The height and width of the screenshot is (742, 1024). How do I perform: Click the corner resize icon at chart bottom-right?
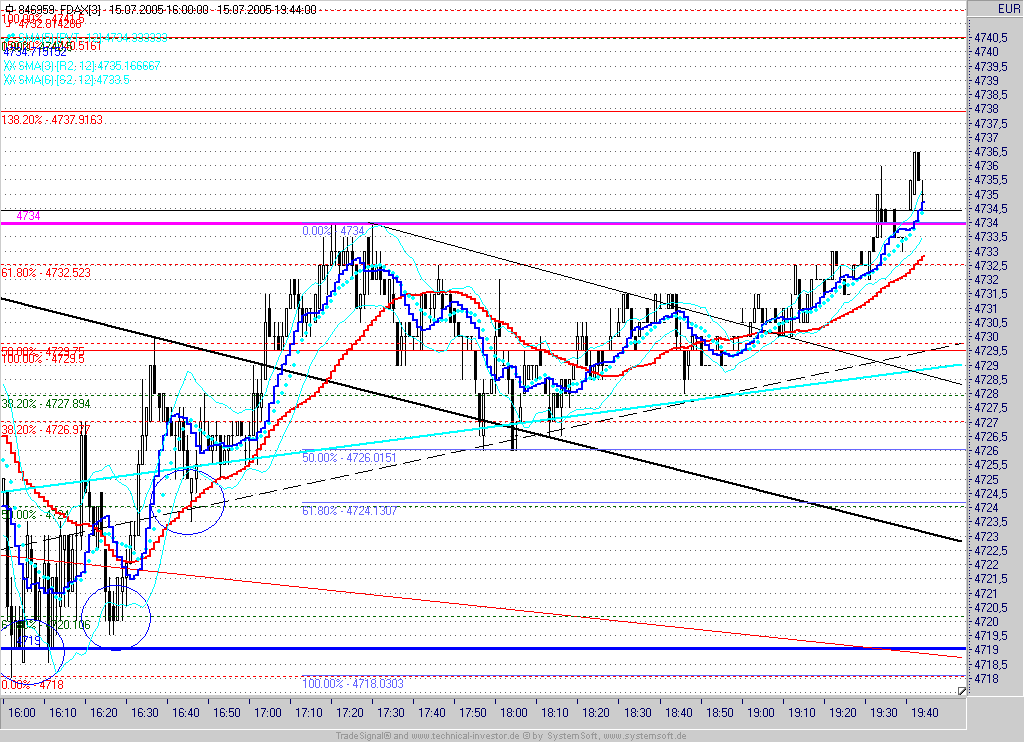961,691
